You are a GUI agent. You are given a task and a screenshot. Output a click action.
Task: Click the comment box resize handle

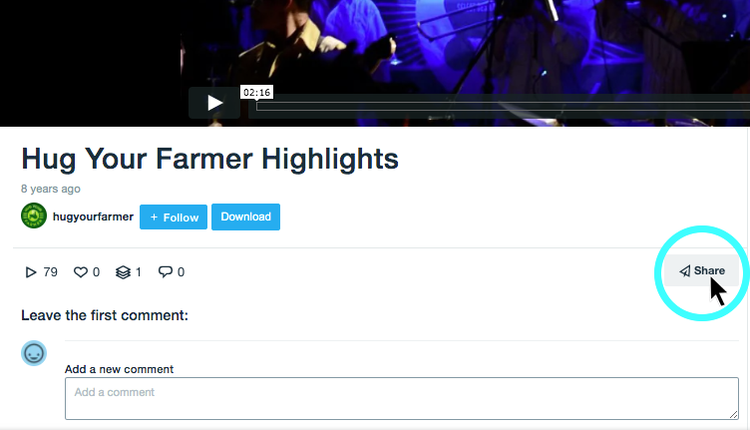734,415
